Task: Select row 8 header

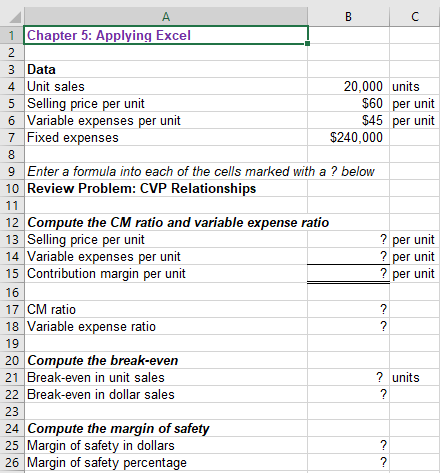Action: (12, 154)
